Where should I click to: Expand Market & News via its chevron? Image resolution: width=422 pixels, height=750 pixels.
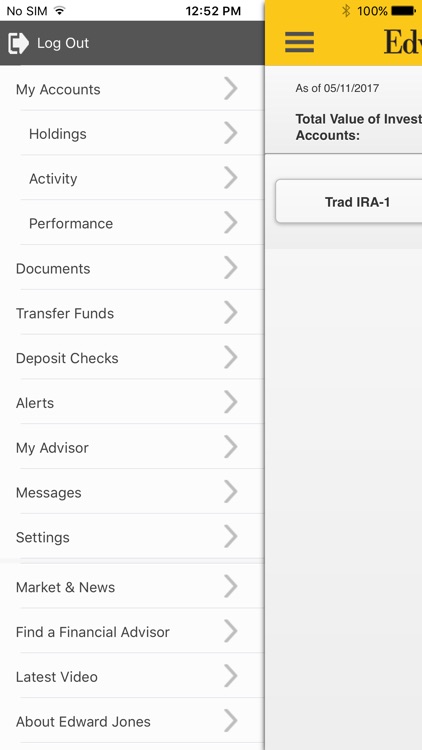point(231,587)
